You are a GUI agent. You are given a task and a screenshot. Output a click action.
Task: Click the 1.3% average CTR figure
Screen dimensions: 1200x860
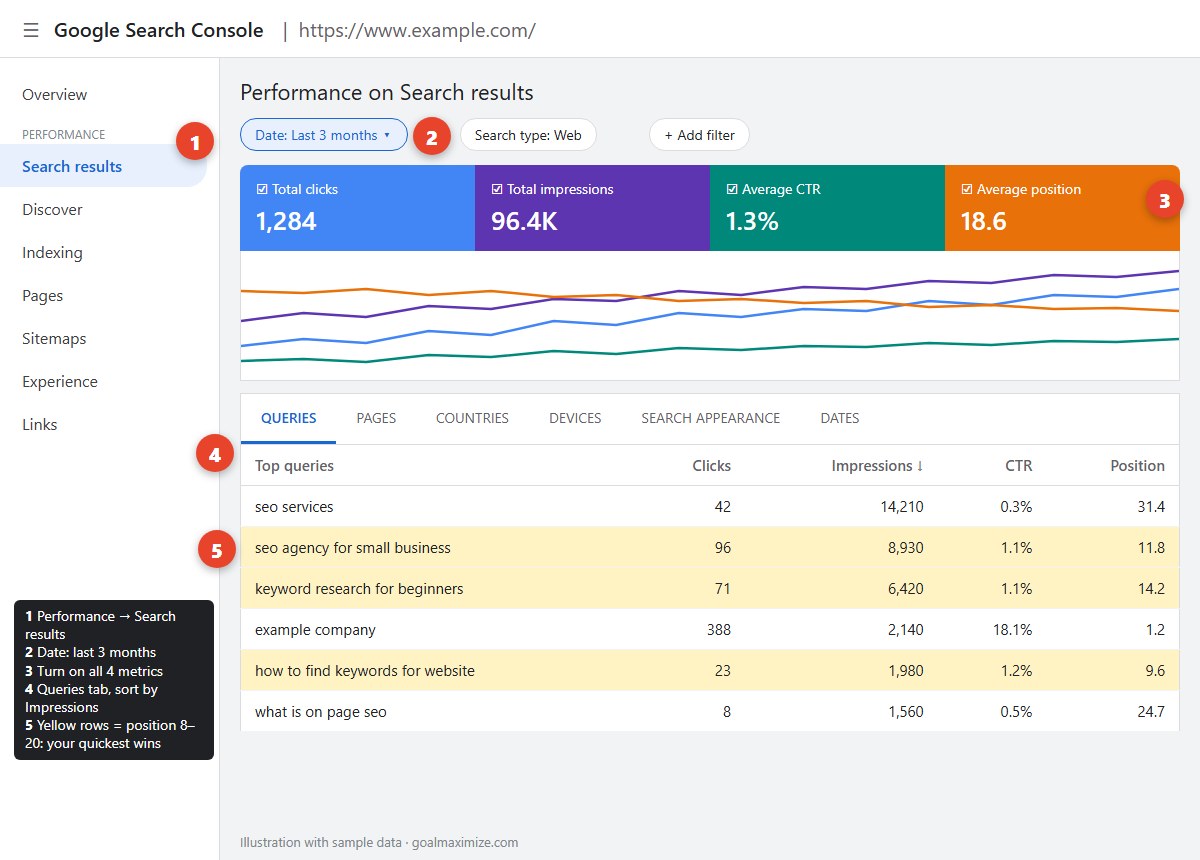click(x=752, y=221)
